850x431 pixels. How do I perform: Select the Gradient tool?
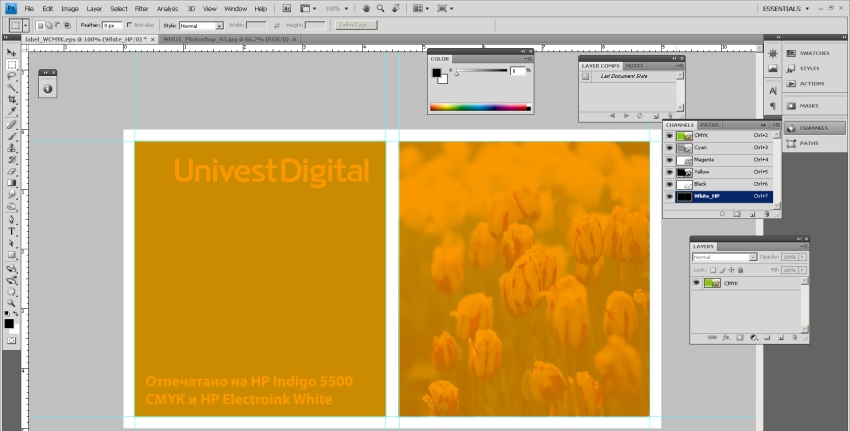(x=11, y=183)
